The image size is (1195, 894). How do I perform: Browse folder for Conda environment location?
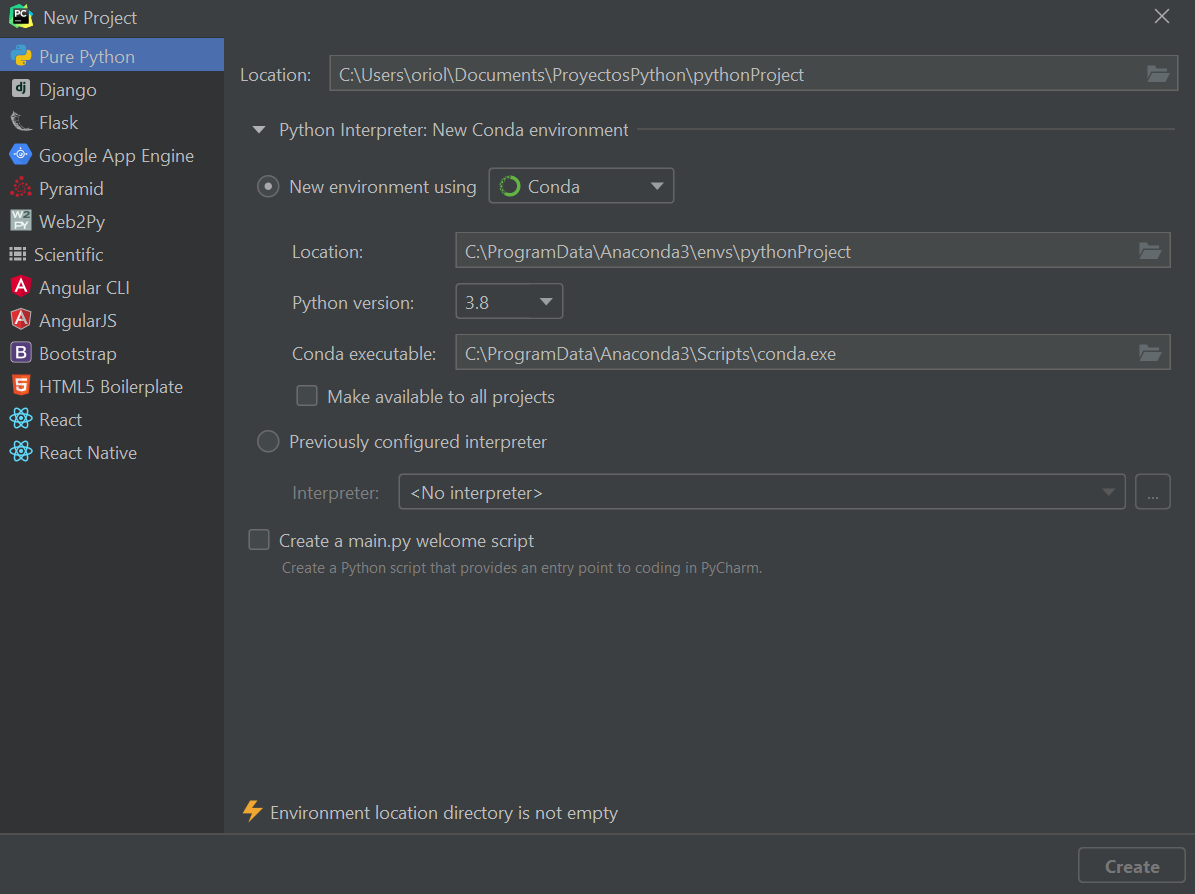coord(1150,251)
